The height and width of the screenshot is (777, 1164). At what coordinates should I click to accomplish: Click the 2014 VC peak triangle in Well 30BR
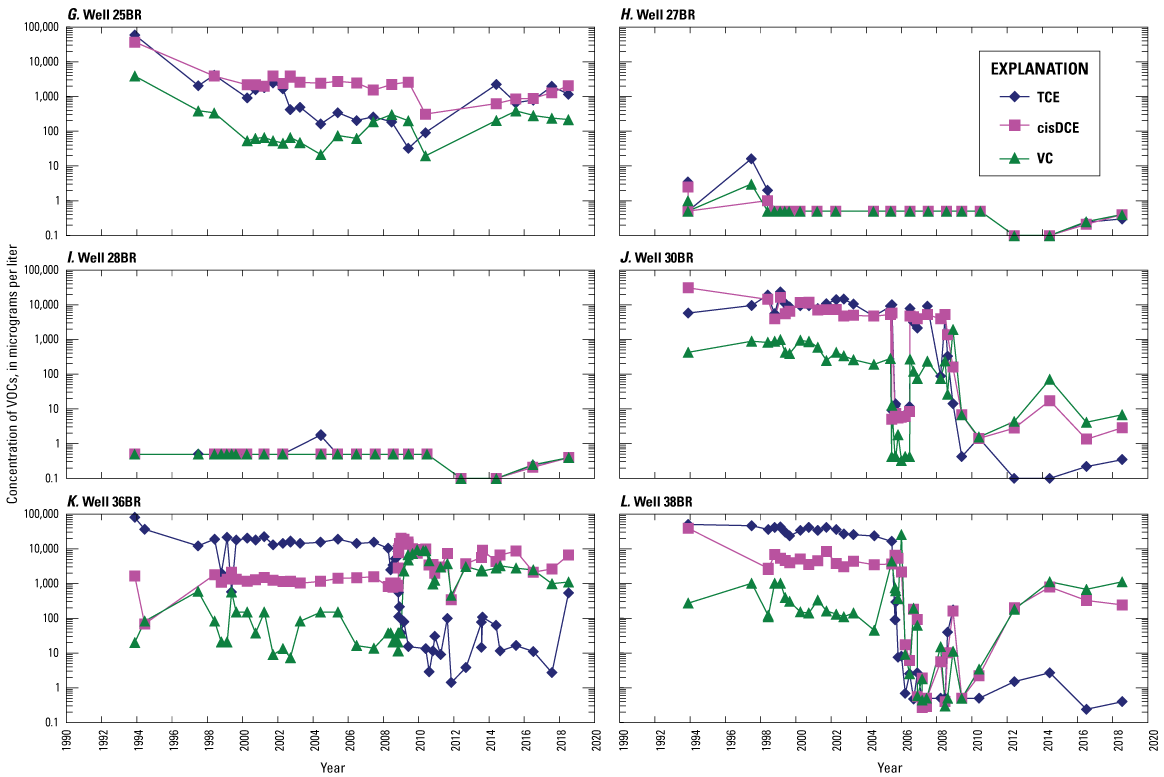pyautogui.click(x=1049, y=380)
